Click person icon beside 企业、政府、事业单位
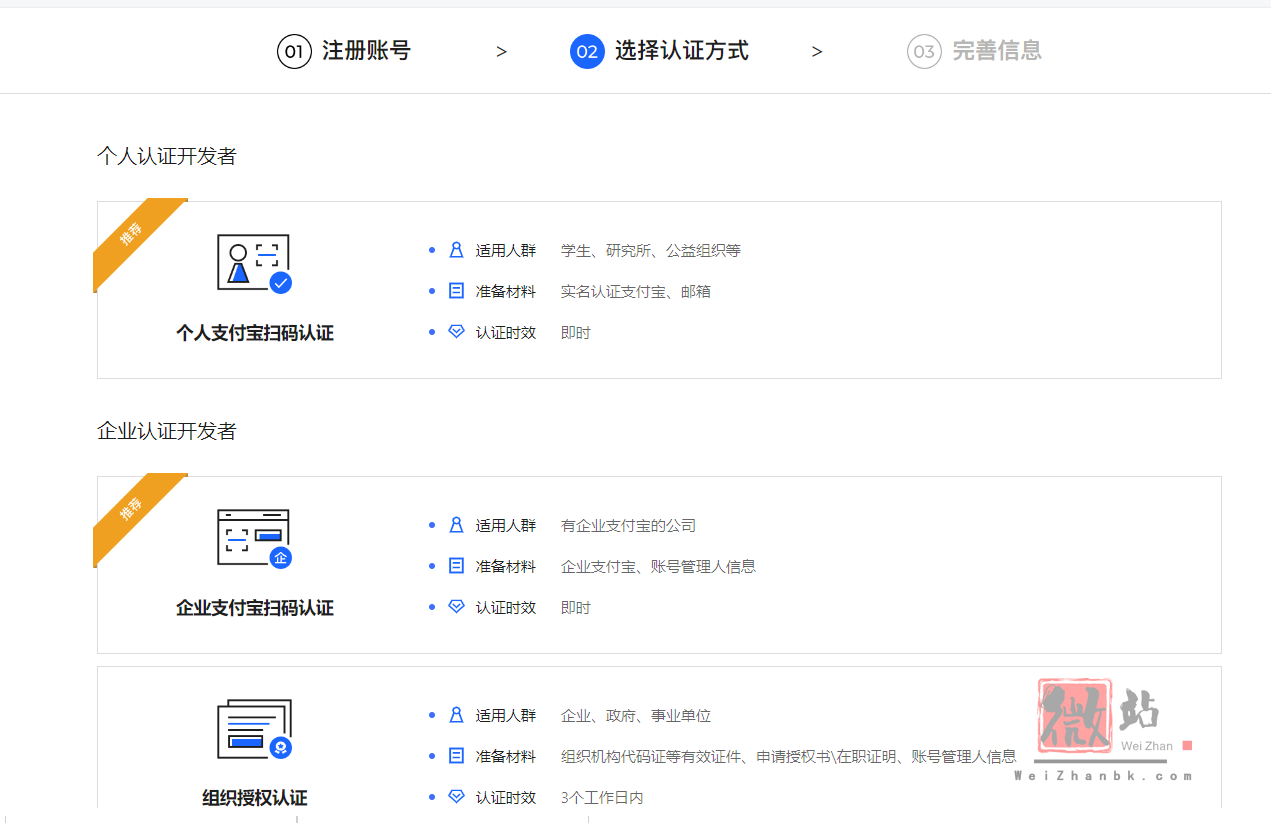This screenshot has height=823, width=1271. click(x=456, y=715)
